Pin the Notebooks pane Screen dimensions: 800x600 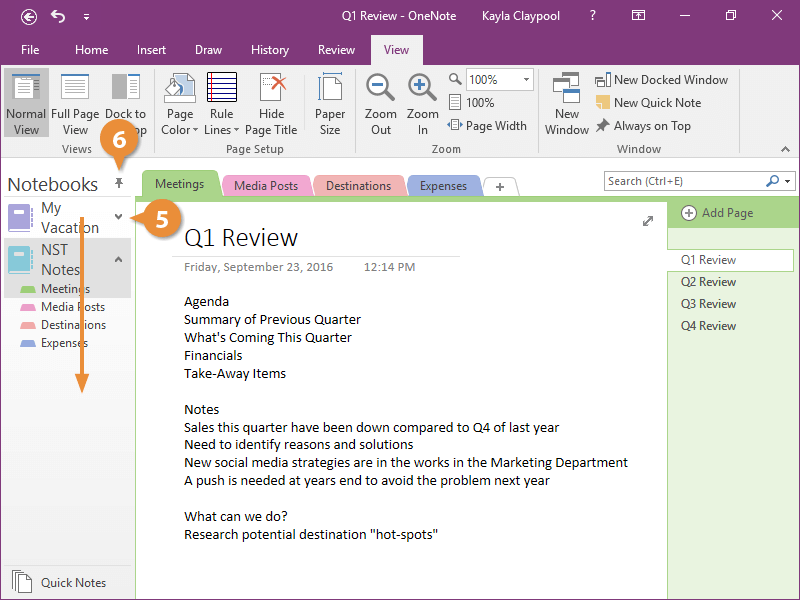tap(119, 183)
